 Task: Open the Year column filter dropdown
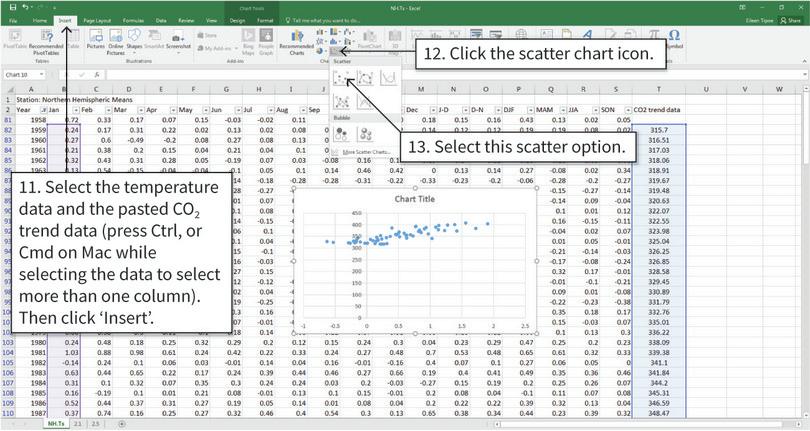44,110
